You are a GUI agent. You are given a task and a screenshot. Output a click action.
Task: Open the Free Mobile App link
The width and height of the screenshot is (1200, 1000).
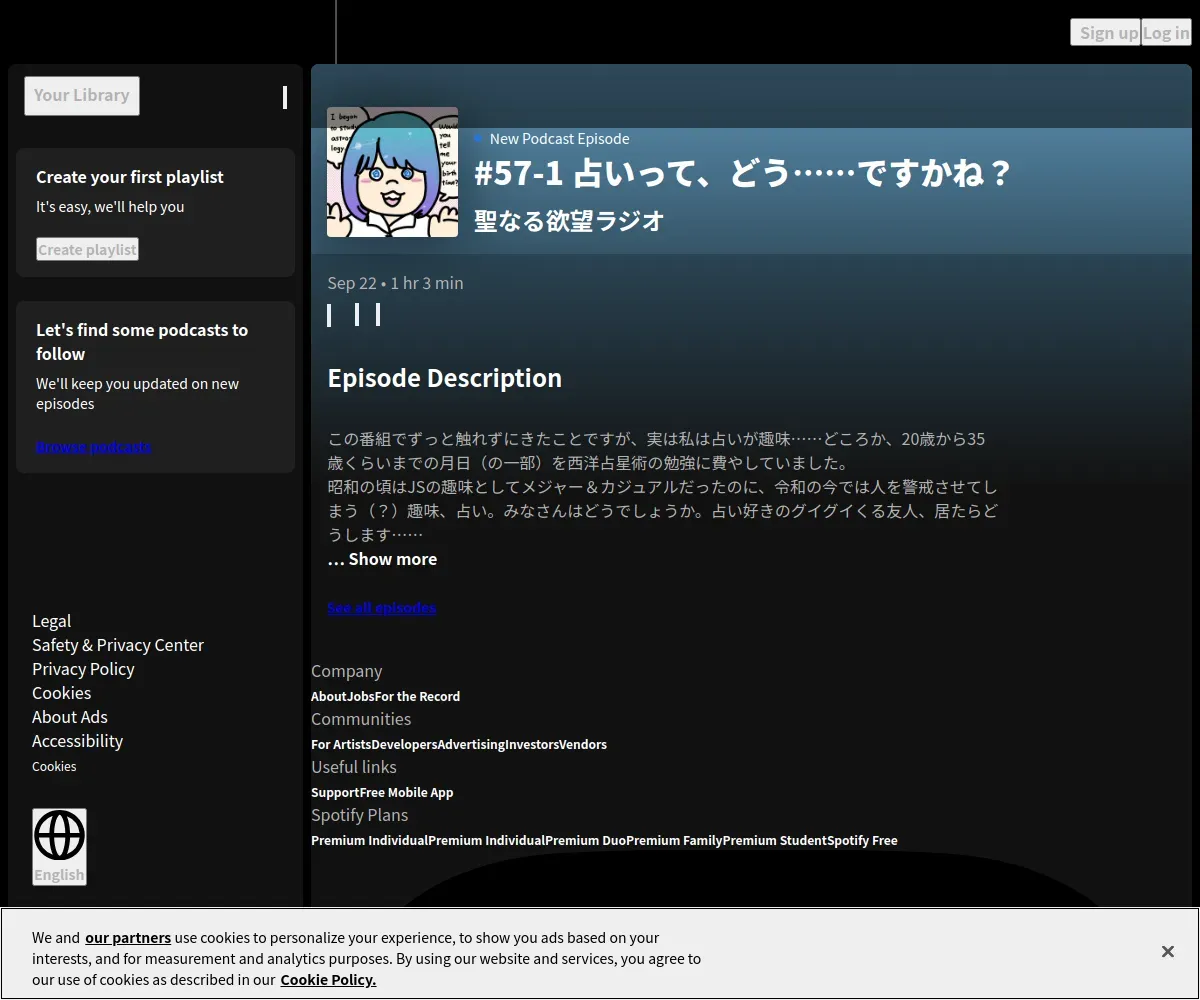click(406, 792)
